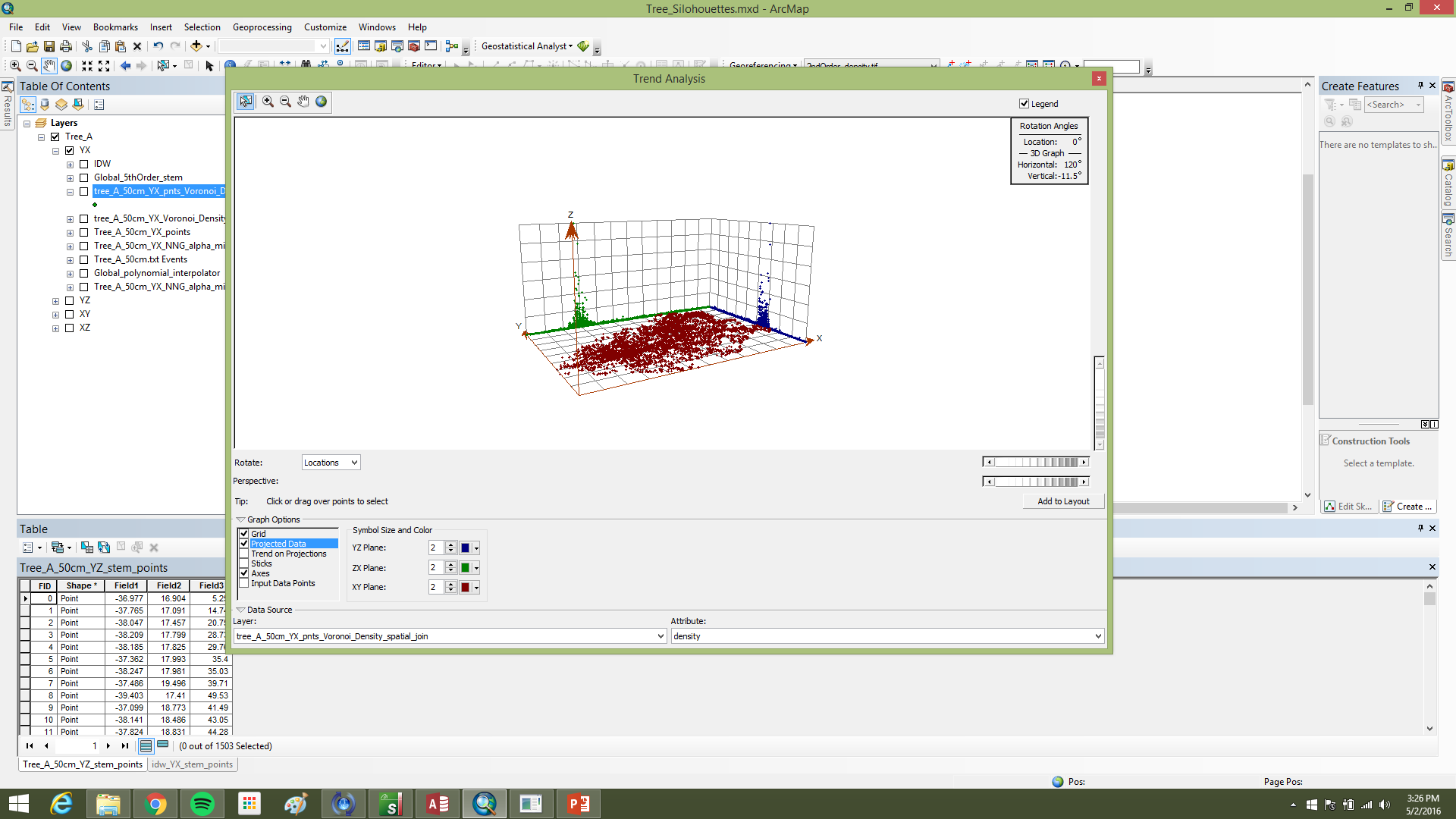Click the Add Data icon on the toolbar

(x=197, y=45)
